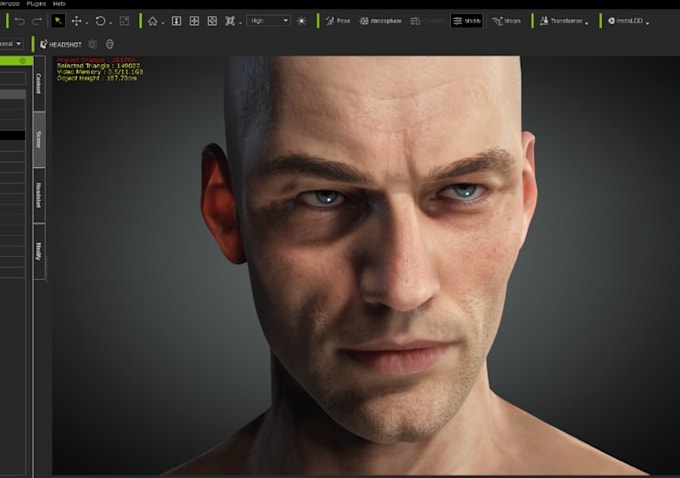The height and width of the screenshot is (478, 680).
Task: Open the Window menu
Action: (10, 3)
